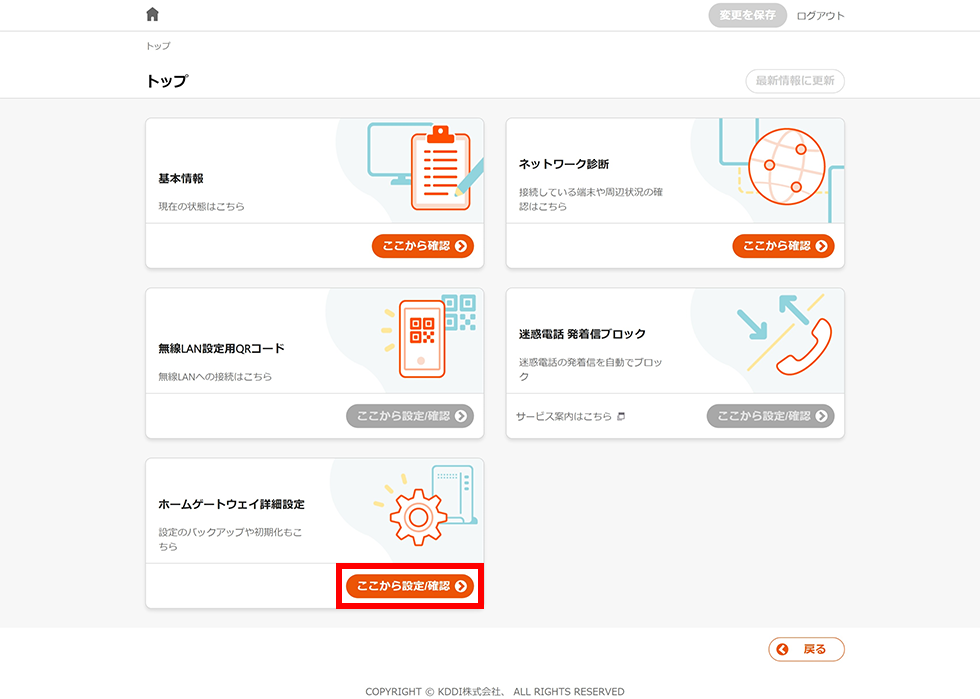Click the トップ breadcrumb

(x=158, y=46)
